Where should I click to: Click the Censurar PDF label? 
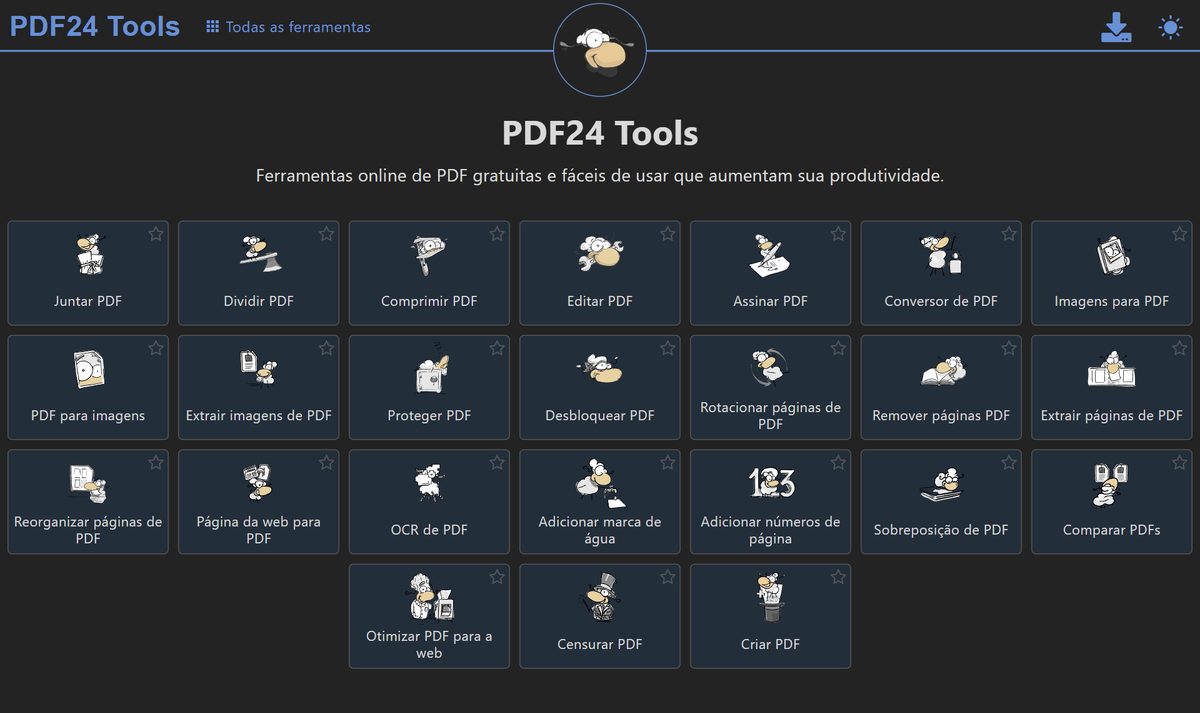600,644
